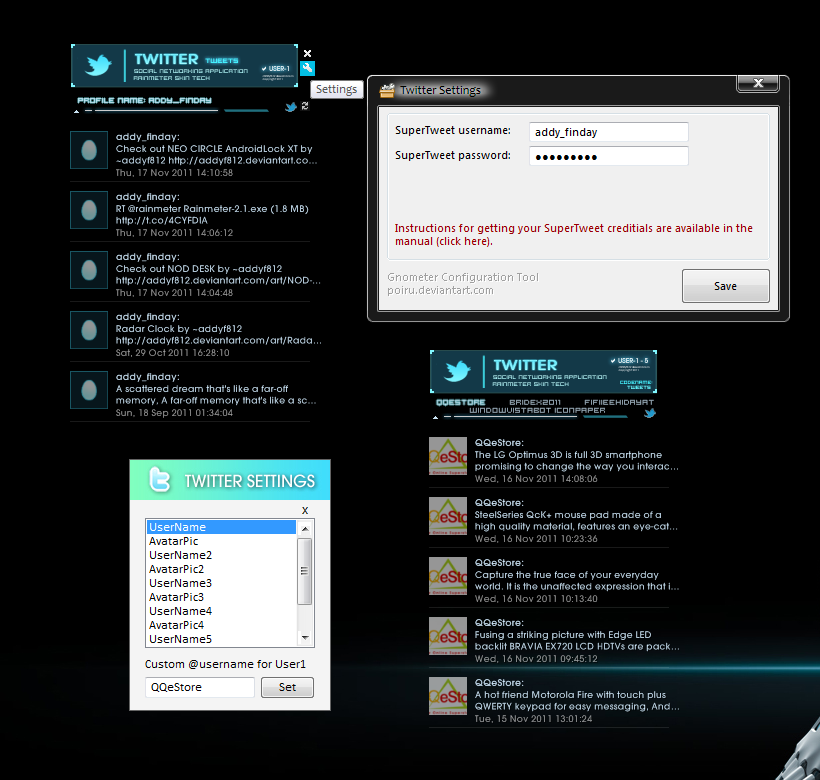Screen dimensions: 820x780
Task: Switch to the QQESTORE user tab
Action: [x=461, y=402]
